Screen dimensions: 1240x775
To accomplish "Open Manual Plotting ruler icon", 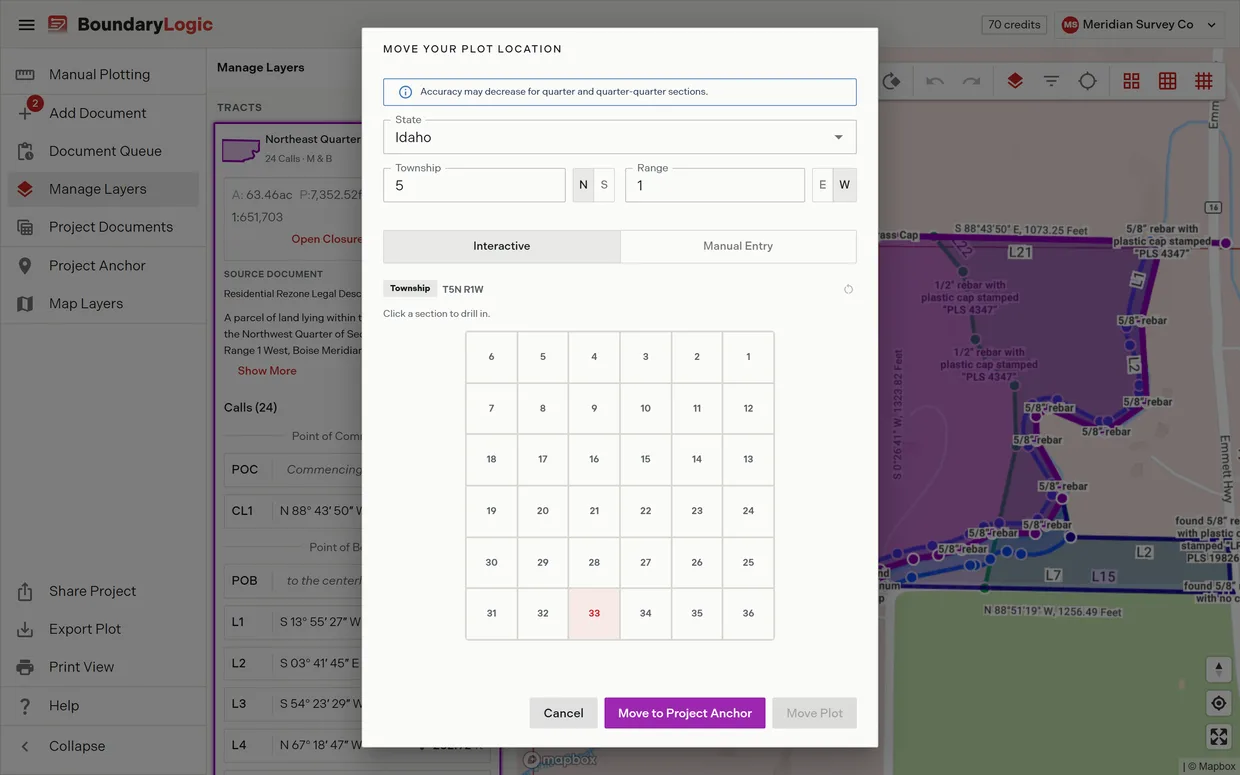I will coord(25,74).
